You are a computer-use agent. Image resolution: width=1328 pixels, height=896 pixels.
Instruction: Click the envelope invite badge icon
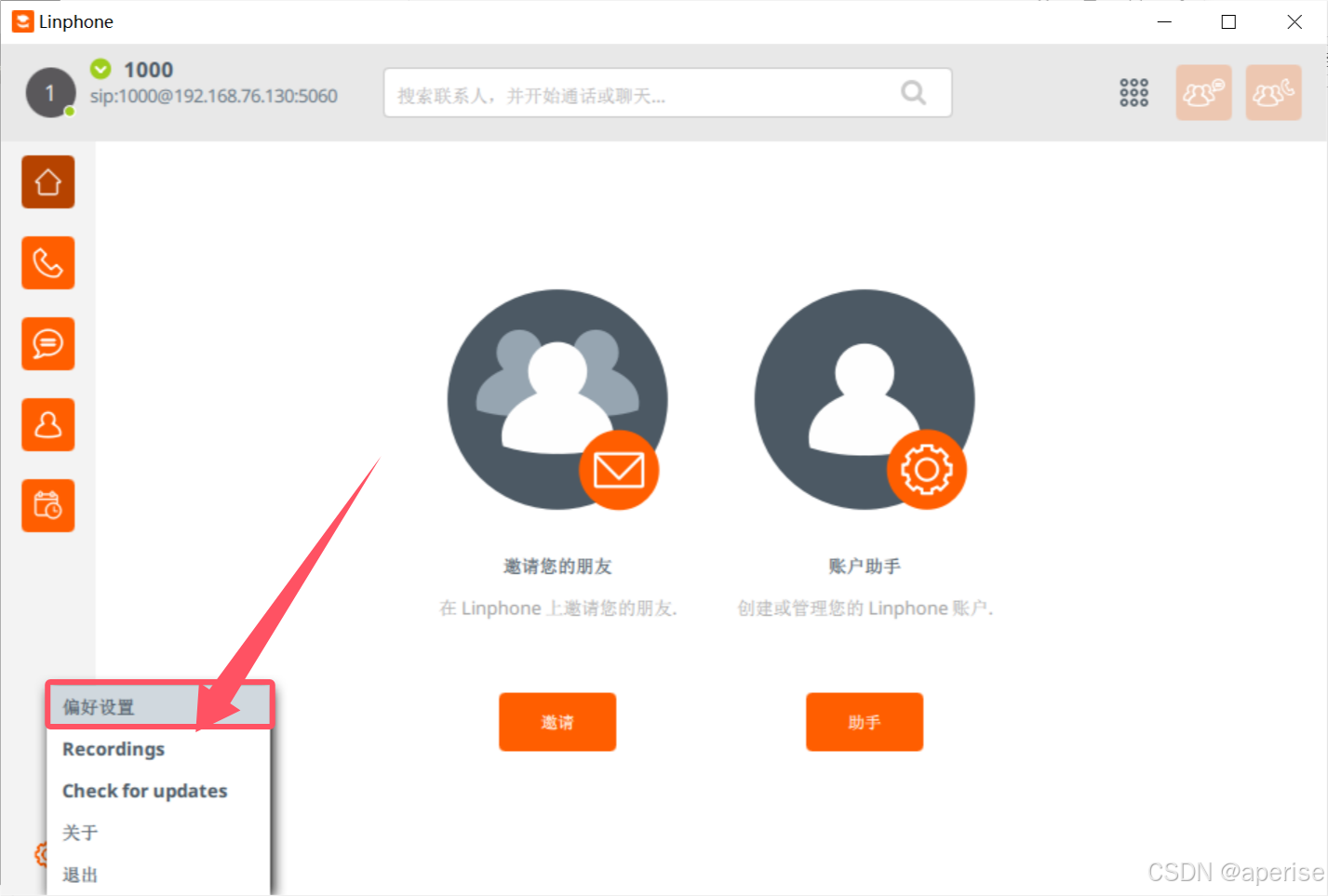pos(619,470)
